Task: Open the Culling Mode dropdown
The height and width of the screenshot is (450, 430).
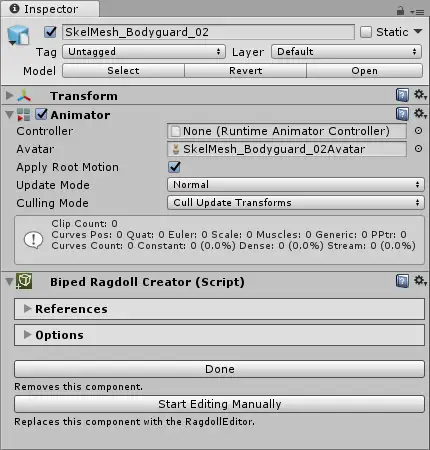Action: [x=296, y=203]
